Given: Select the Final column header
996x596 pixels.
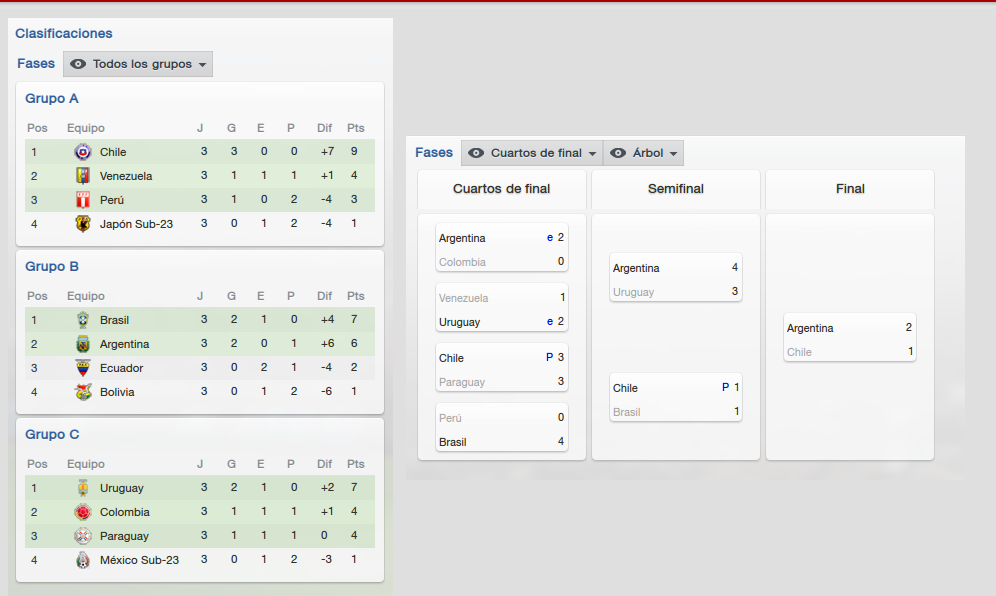Looking at the screenshot, I should point(850,189).
